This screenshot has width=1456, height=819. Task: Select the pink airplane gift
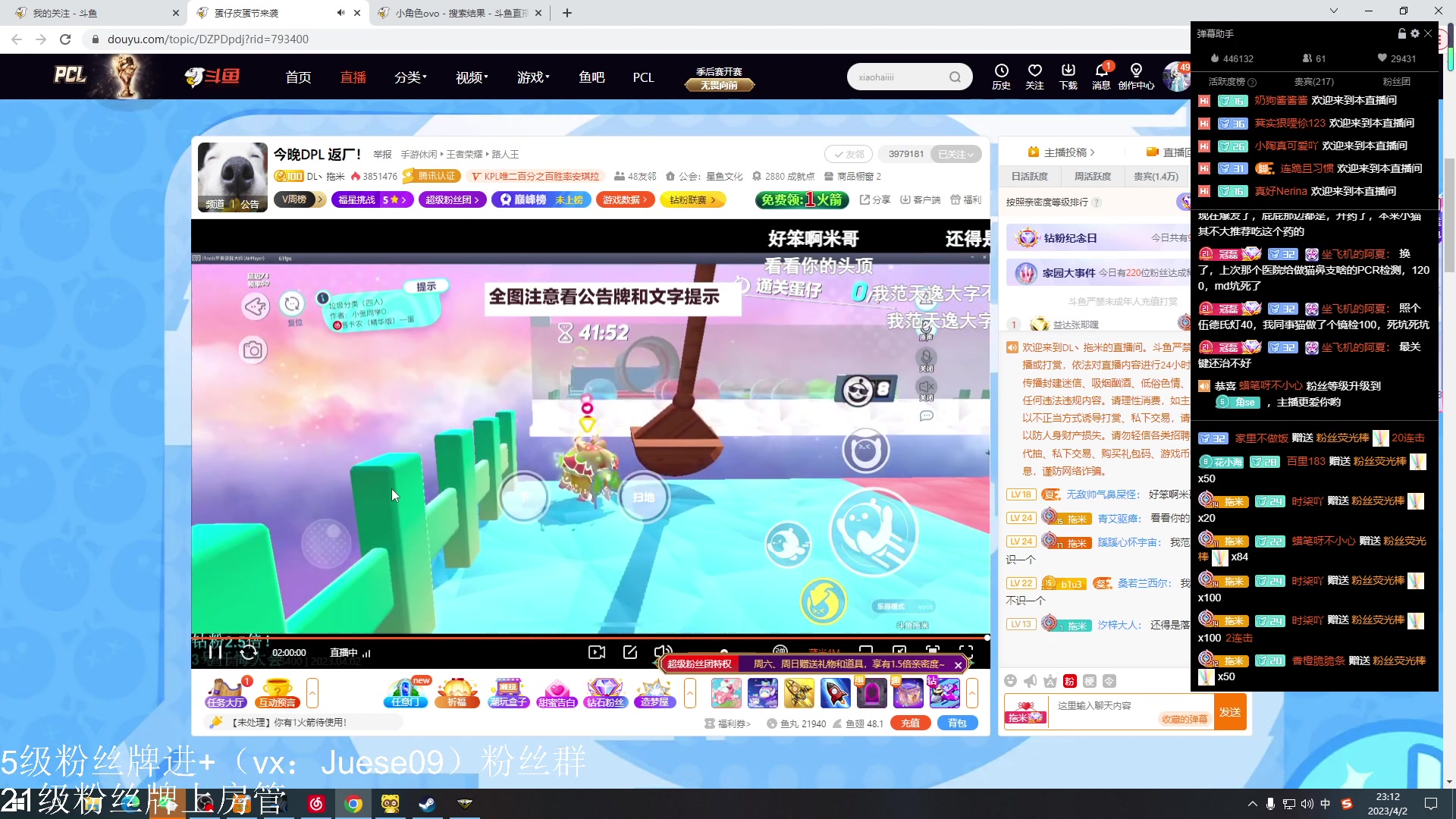(726, 693)
